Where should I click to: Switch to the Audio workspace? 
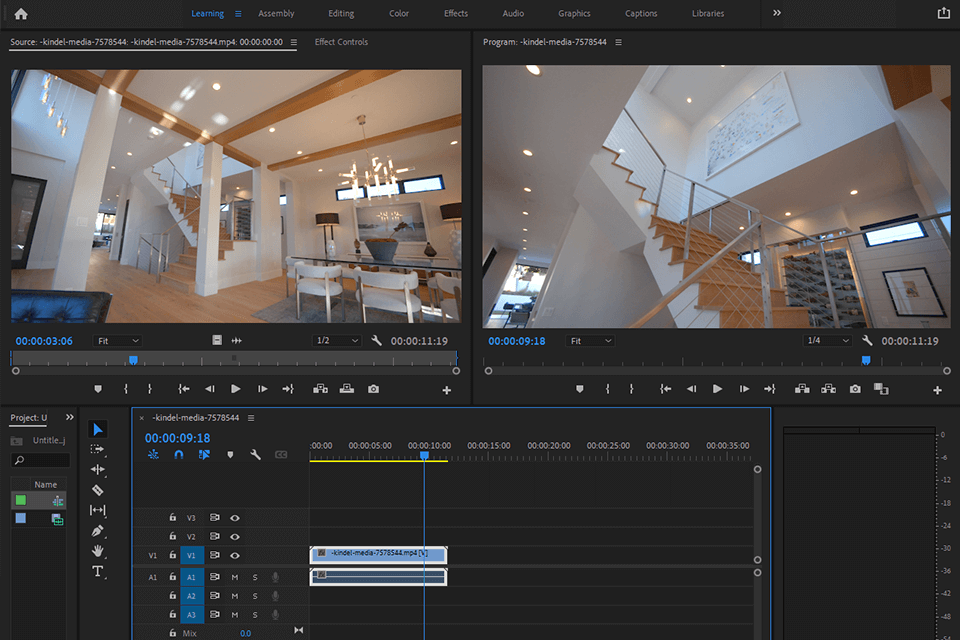(x=513, y=13)
